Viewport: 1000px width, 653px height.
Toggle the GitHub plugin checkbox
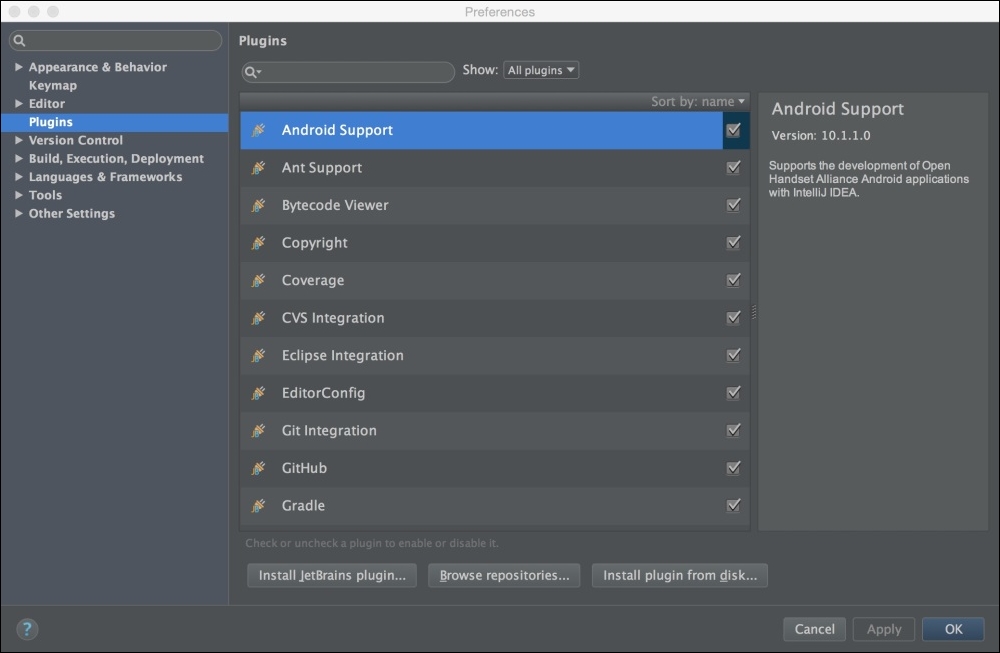[x=733, y=469]
